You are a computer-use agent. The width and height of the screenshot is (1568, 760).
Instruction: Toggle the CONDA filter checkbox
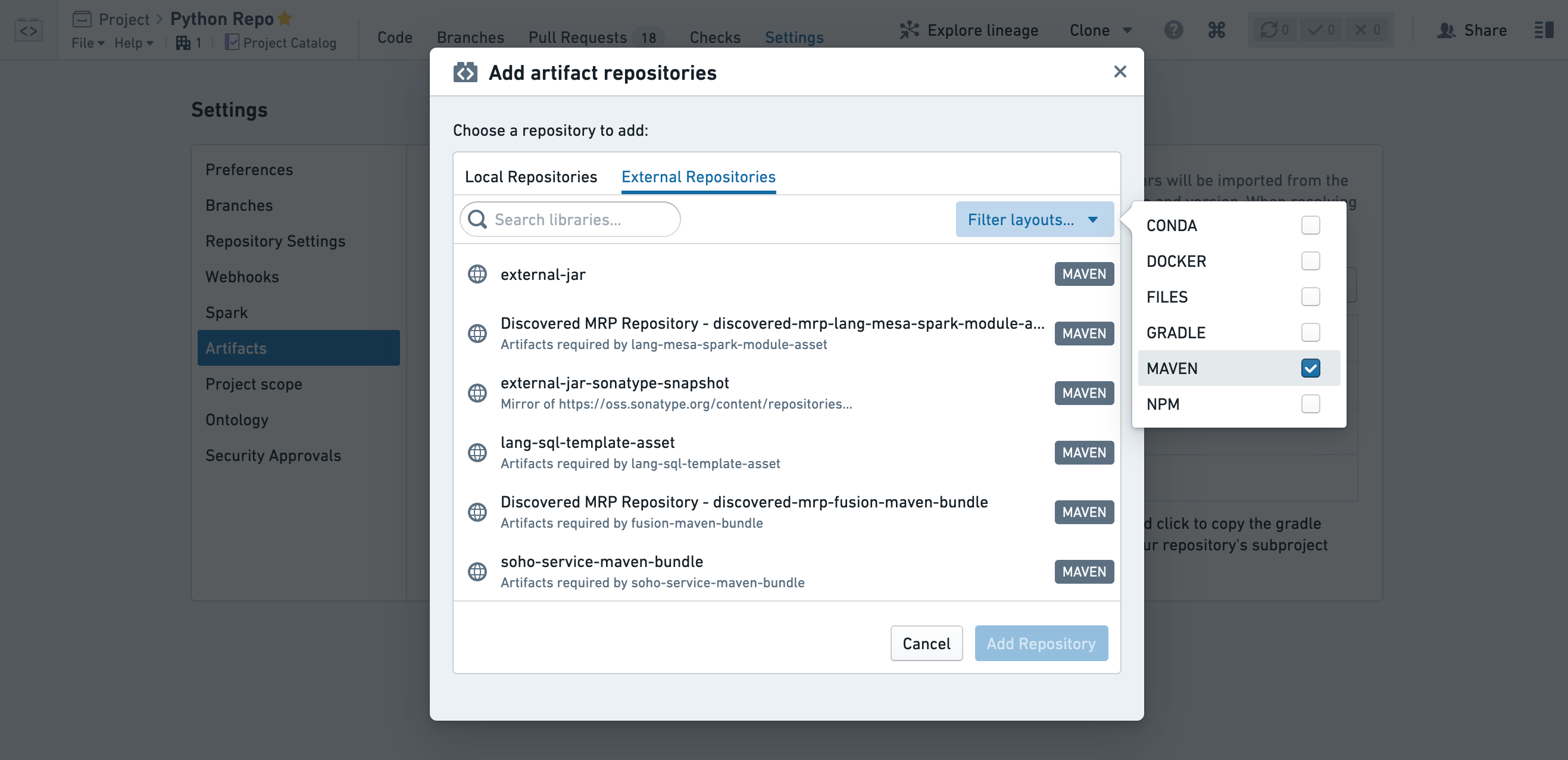coord(1311,225)
